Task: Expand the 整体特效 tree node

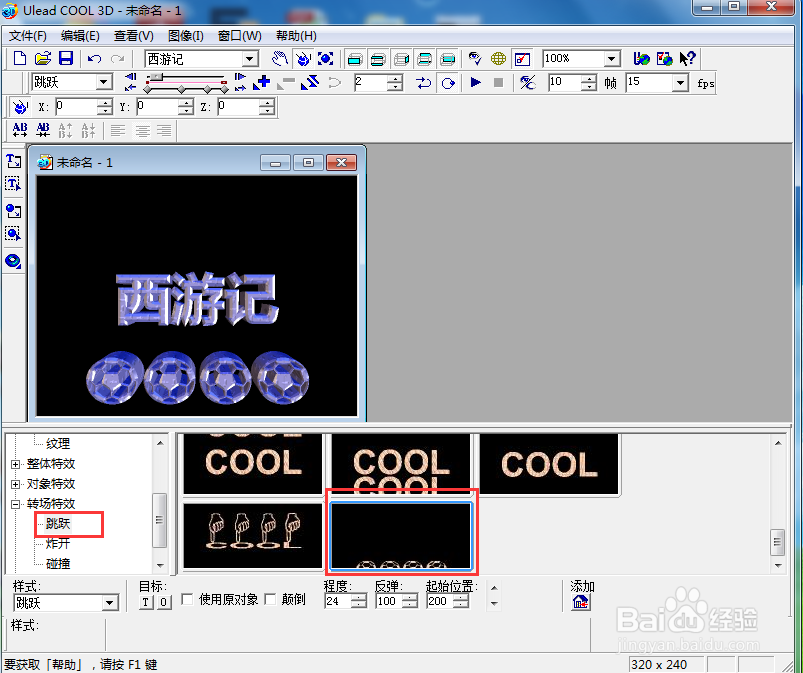Action: (x=15, y=464)
